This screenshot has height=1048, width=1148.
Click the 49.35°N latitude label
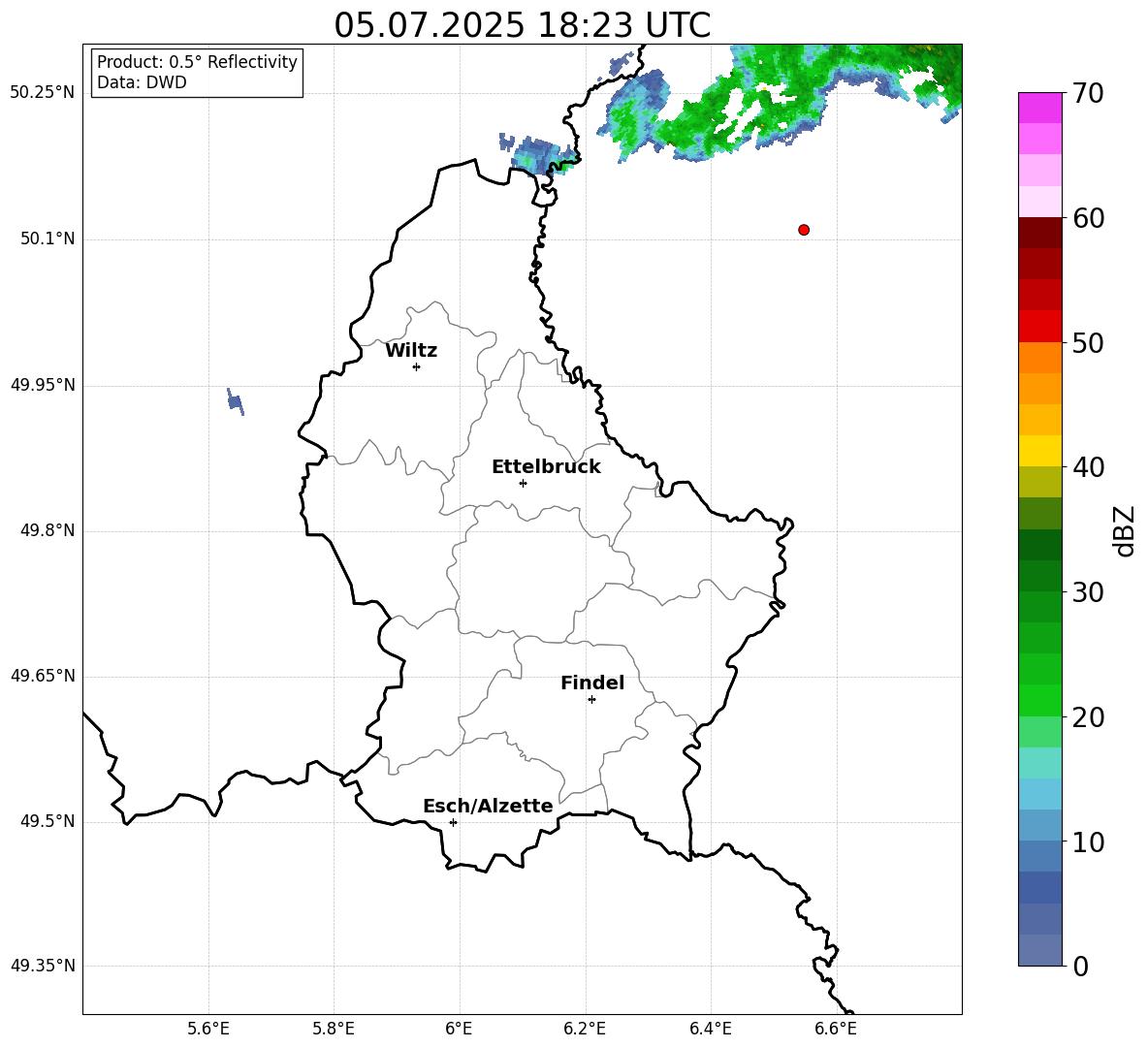pyautogui.click(x=43, y=966)
